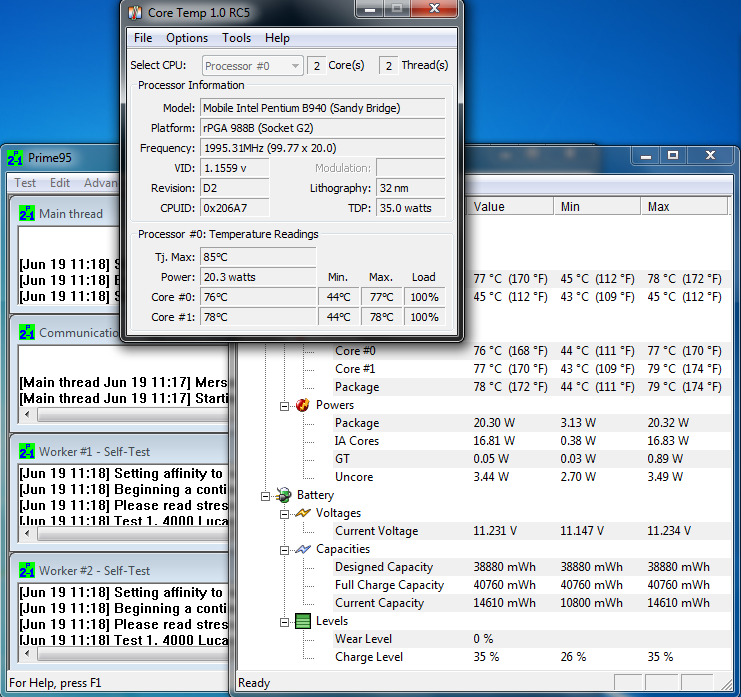This screenshot has height=697, width=741.
Task: Click the Max column header
Action: click(x=684, y=207)
